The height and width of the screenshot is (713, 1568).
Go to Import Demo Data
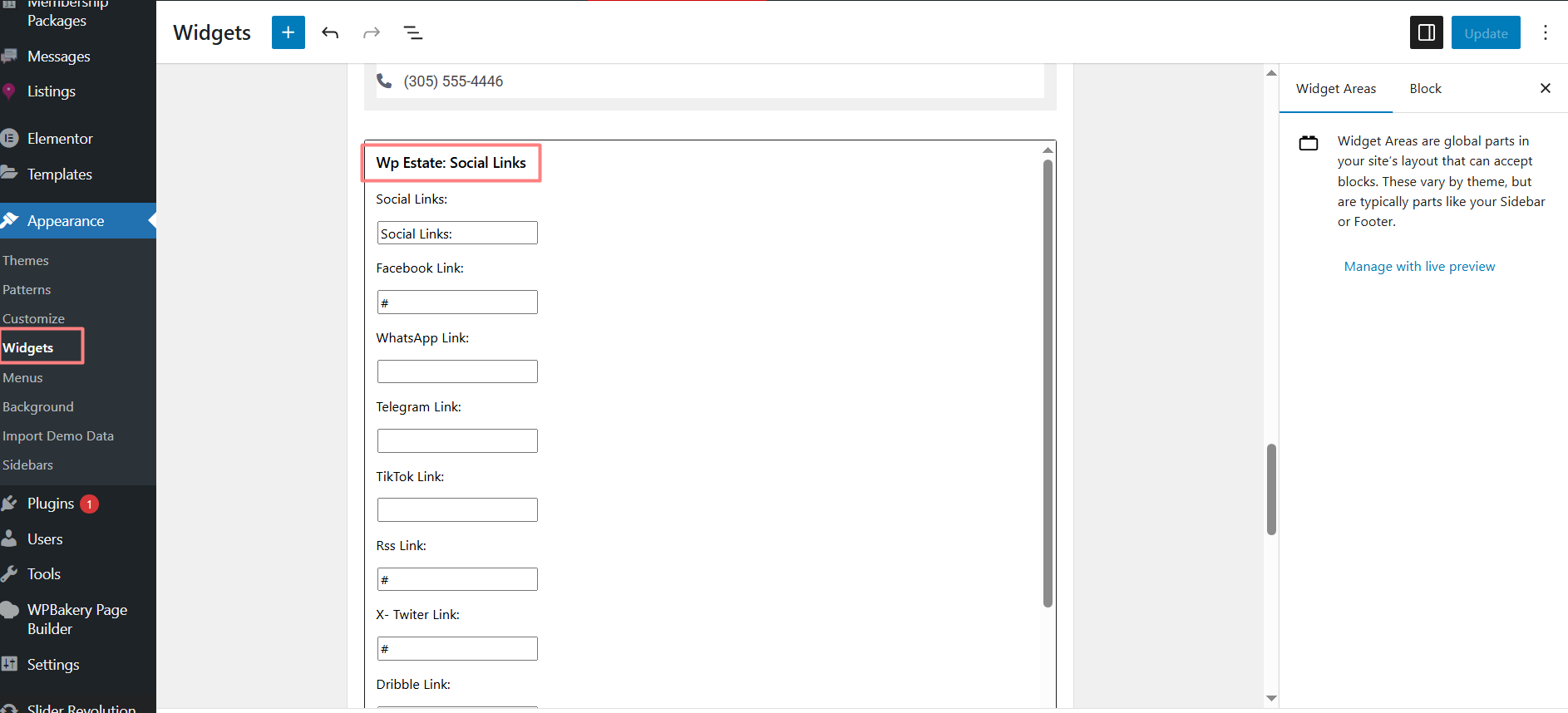pos(58,435)
